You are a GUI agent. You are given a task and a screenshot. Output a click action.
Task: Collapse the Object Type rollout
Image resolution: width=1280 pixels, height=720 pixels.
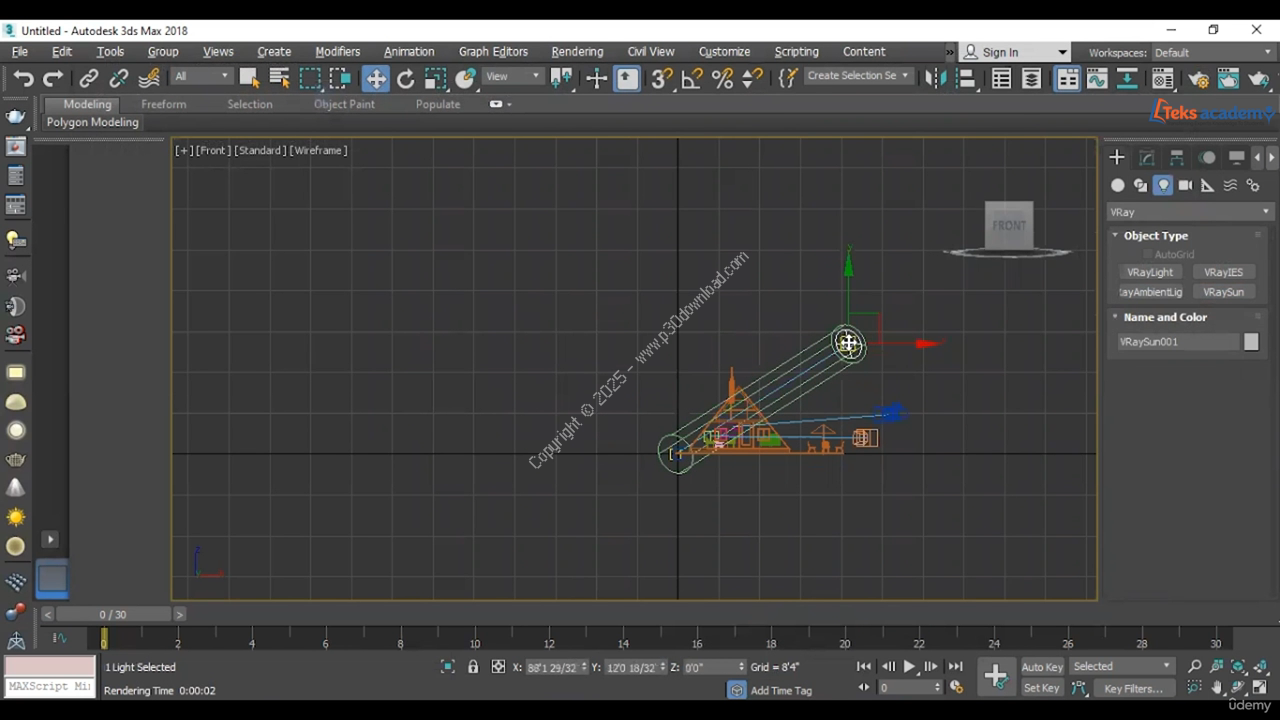(1155, 236)
